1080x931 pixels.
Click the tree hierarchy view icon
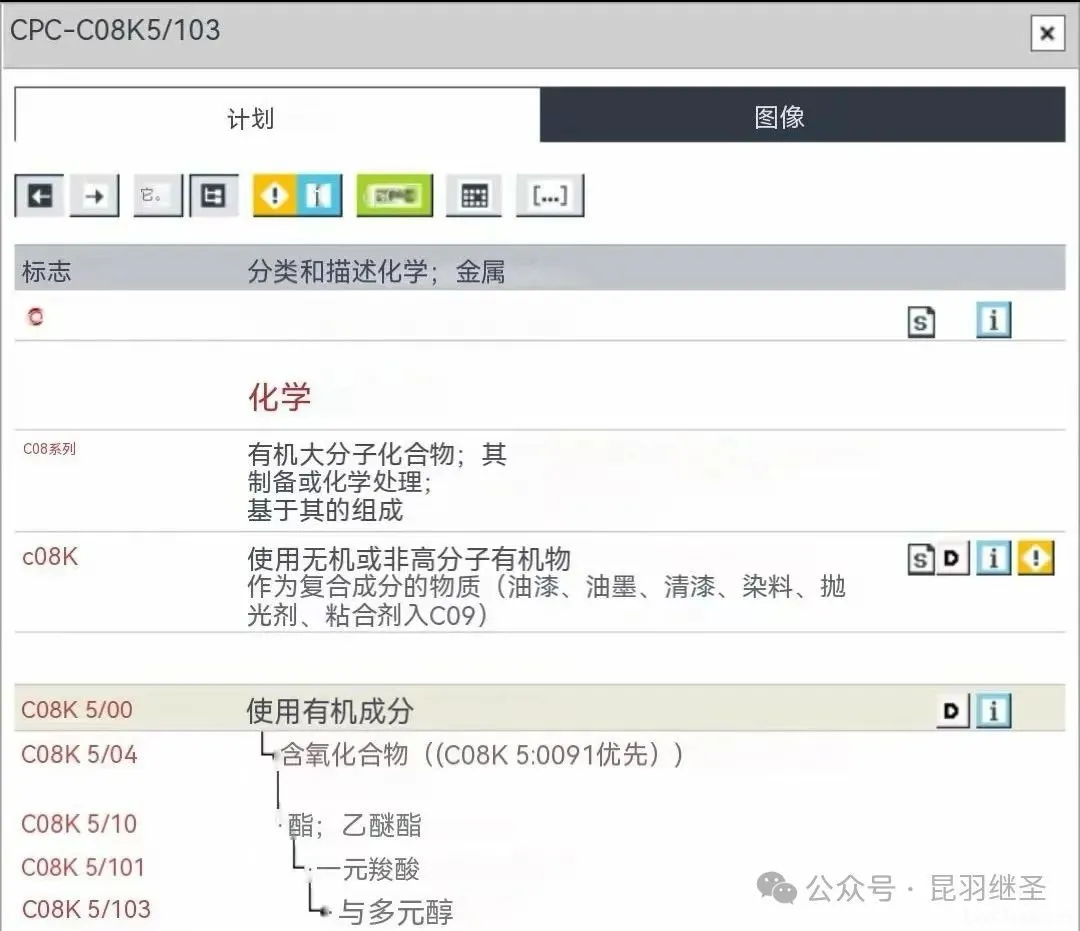pos(214,196)
